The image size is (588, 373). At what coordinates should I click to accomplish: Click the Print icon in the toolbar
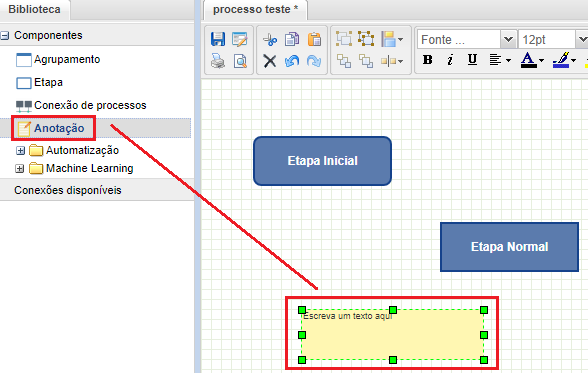(x=218, y=61)
